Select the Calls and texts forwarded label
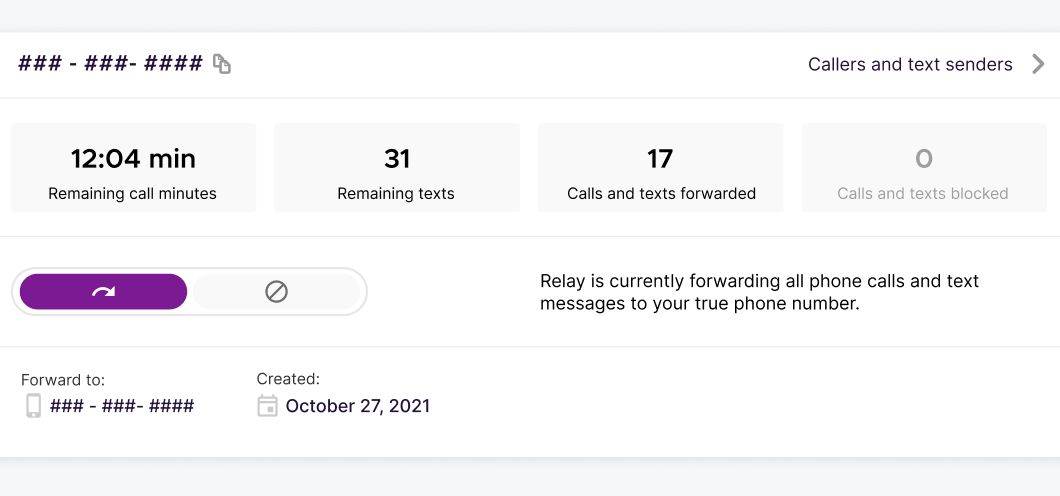The image size is (1060, 496). click(x=661, y=193)
